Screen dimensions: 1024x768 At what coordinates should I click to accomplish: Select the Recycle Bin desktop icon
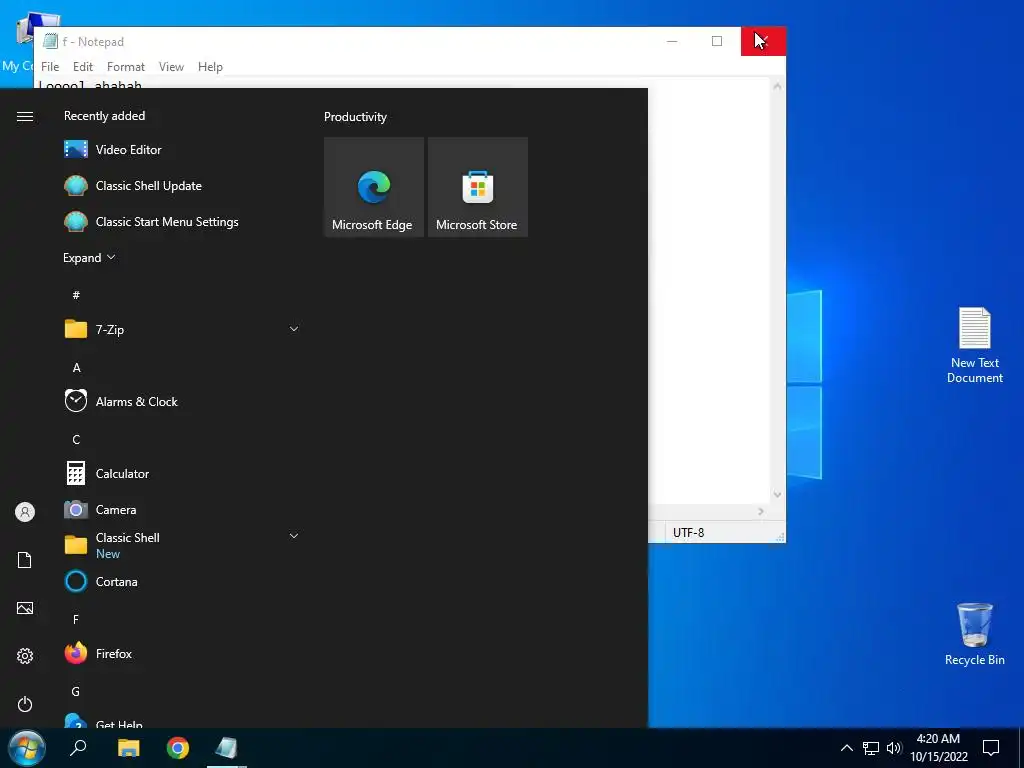pos(974,634)
